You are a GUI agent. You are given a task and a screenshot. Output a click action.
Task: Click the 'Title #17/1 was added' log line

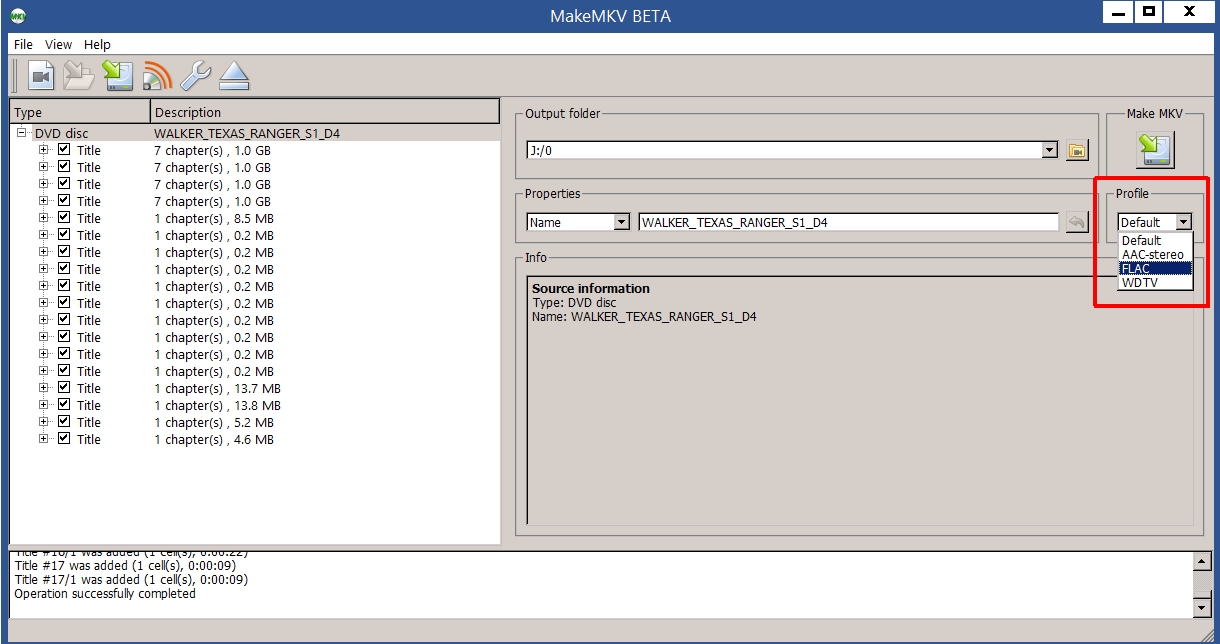pyautogui.click(x=131, y=579)
